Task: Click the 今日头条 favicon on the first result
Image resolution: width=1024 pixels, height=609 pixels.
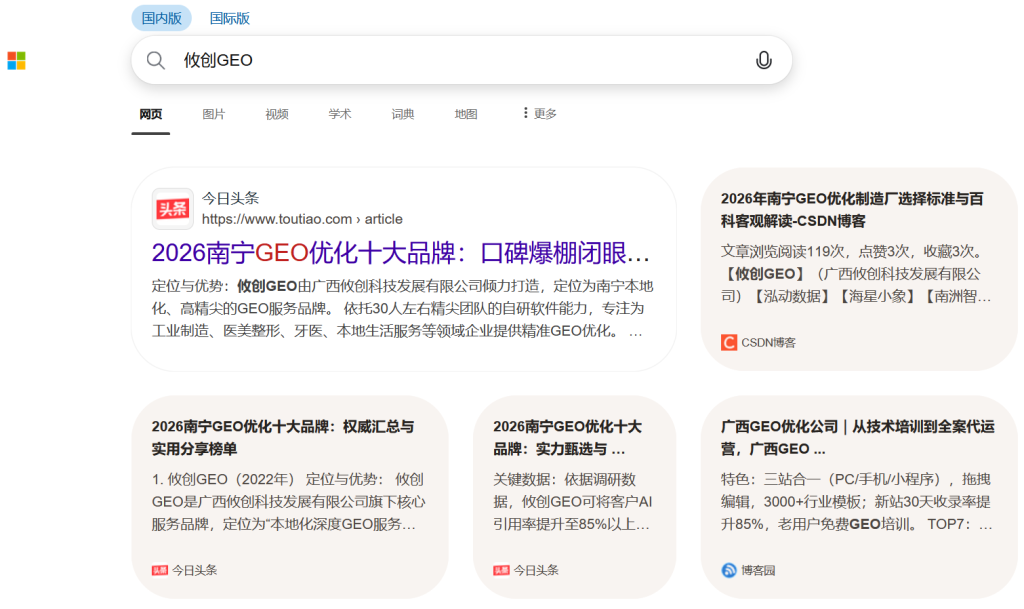Action: [172, 209]
